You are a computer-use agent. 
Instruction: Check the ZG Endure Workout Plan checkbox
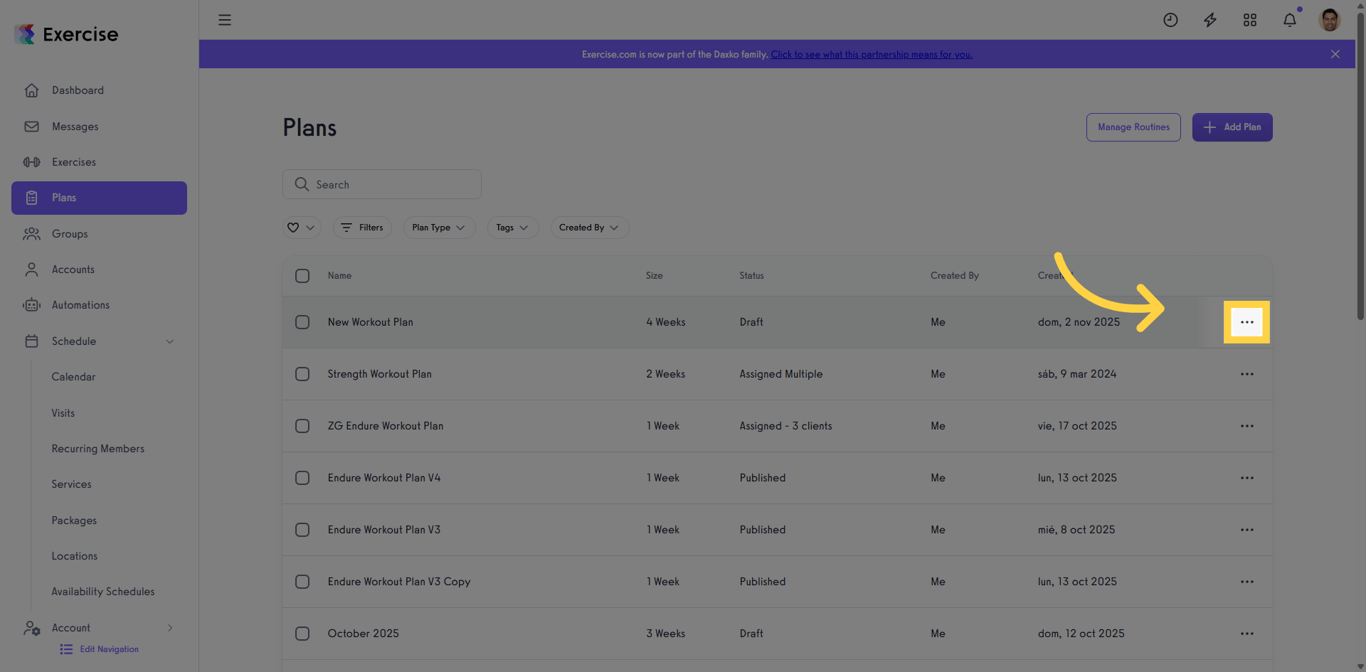pos(302,426)
